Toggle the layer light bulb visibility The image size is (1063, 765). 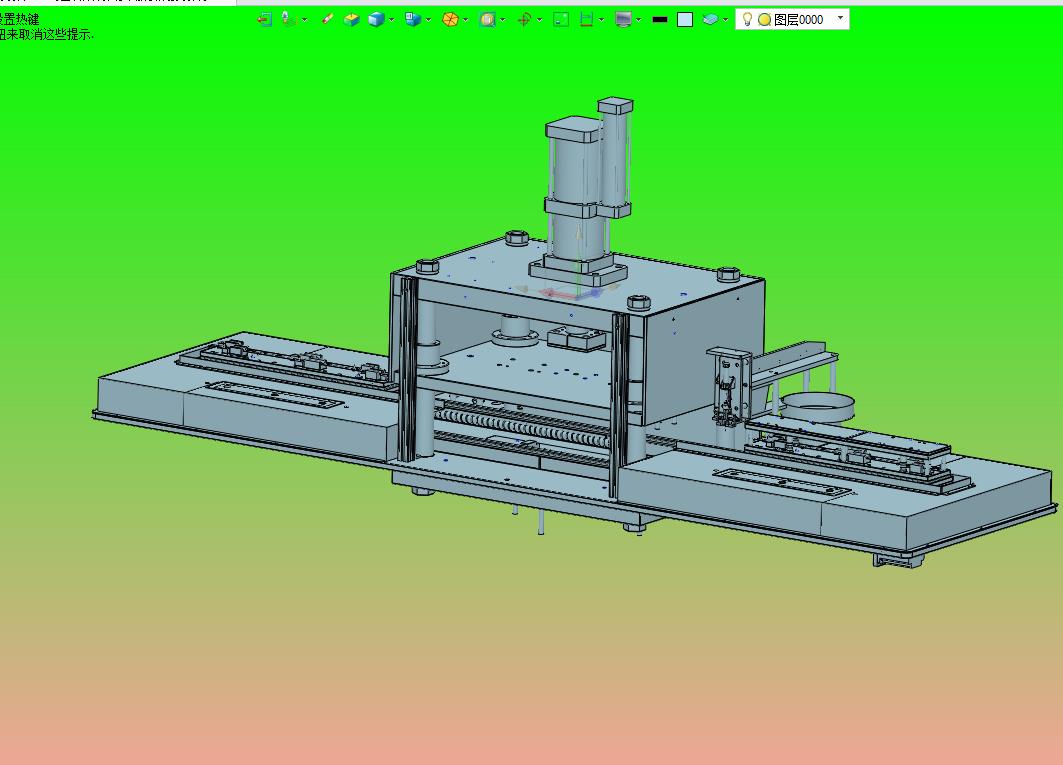click(747, 20)
